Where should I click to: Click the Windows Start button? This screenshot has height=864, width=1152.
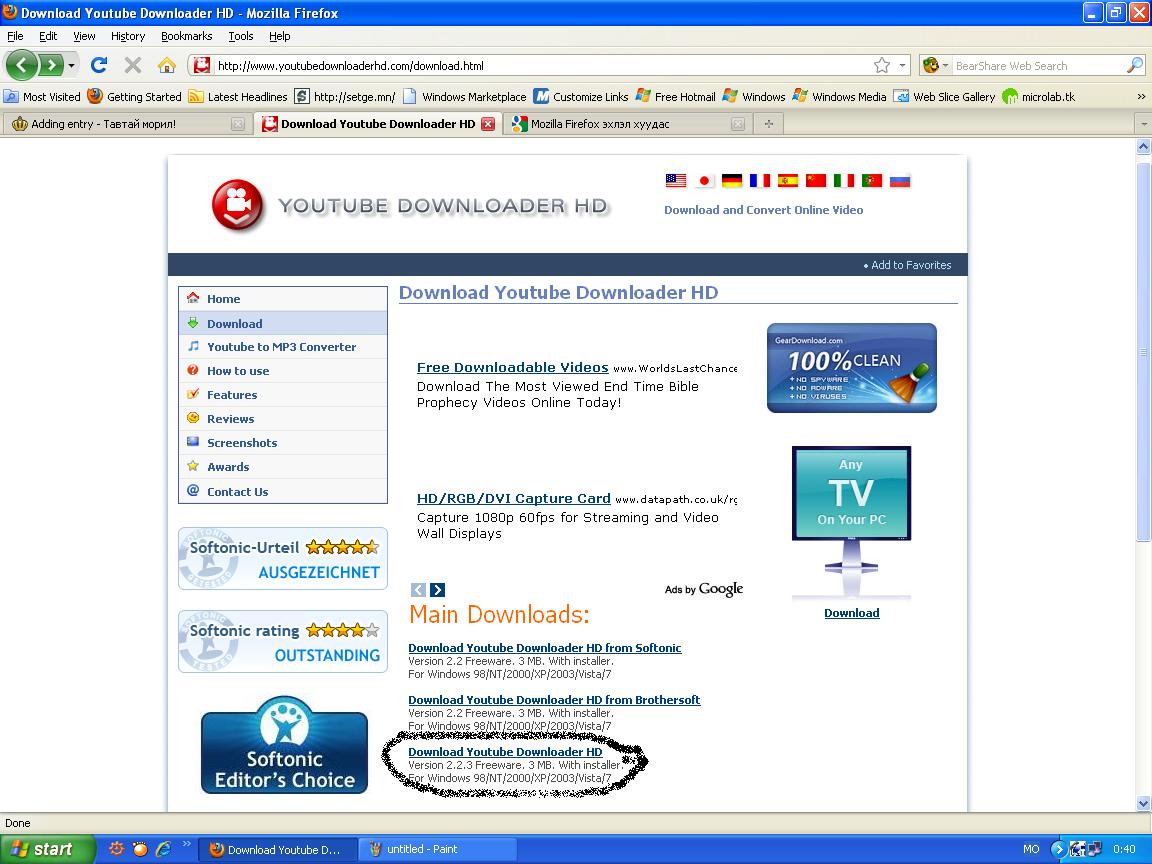pos(47,849)
